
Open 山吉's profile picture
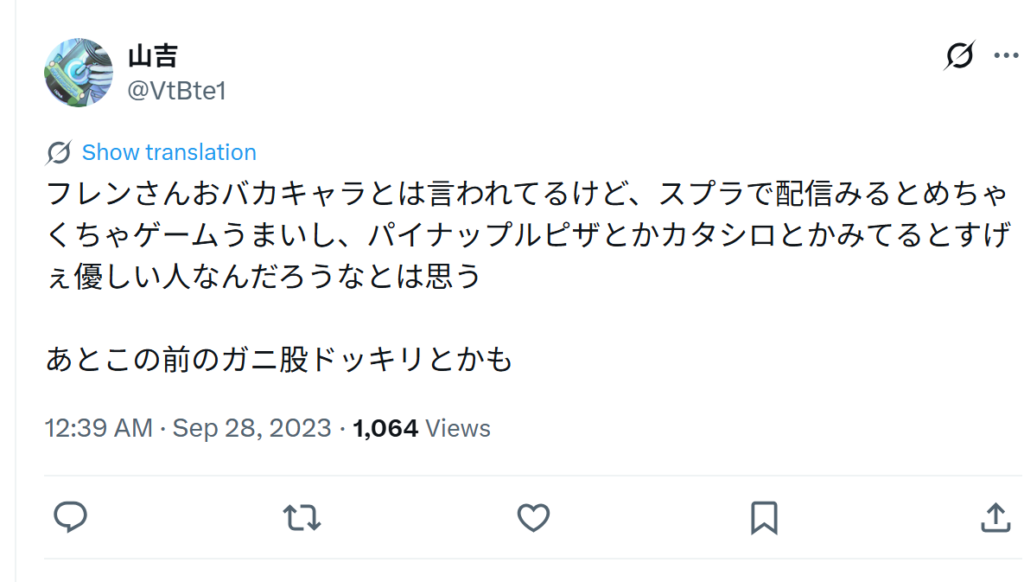(78, 73)
